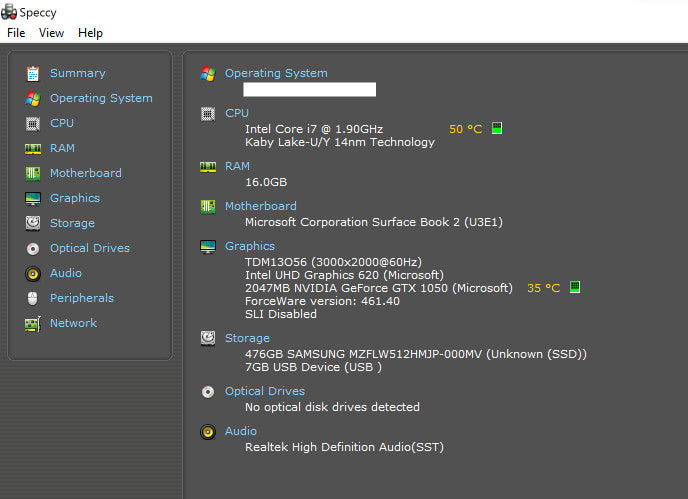Click the green temperature indicator next to 35 °C
Screen dimensions: 688x499
pos(575,287)
